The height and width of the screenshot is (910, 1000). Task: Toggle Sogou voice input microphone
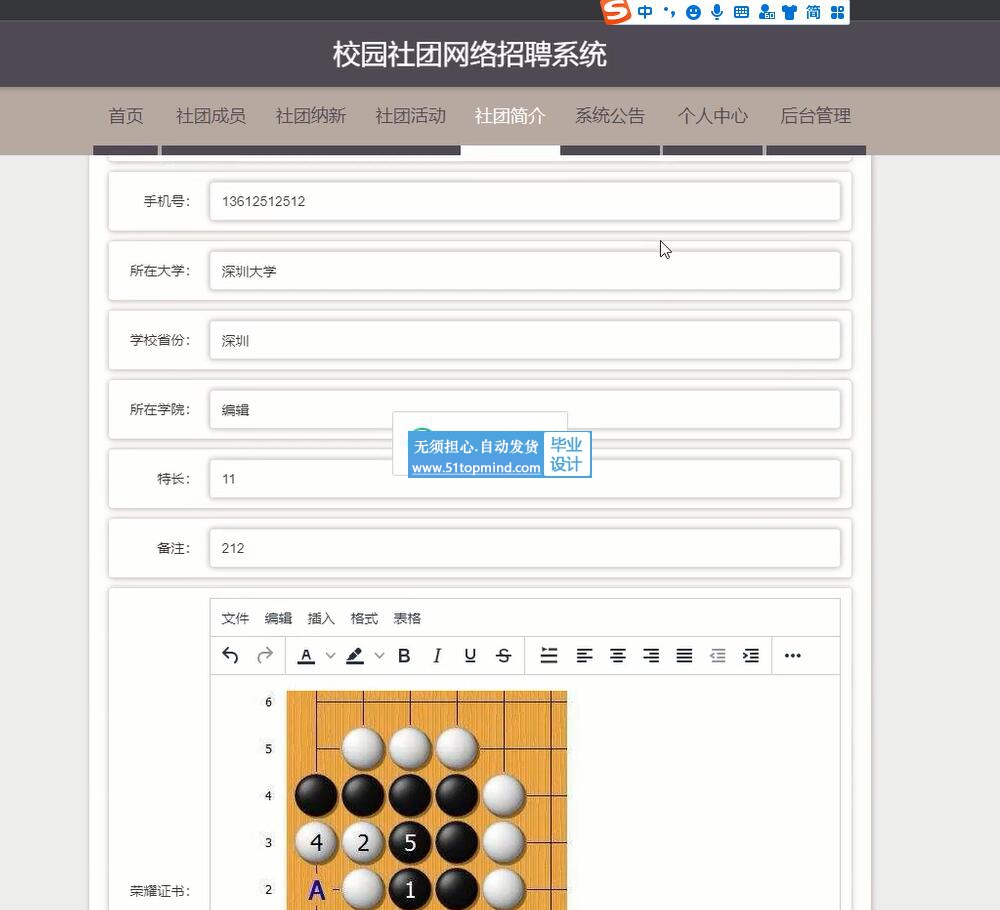[717, 12]
